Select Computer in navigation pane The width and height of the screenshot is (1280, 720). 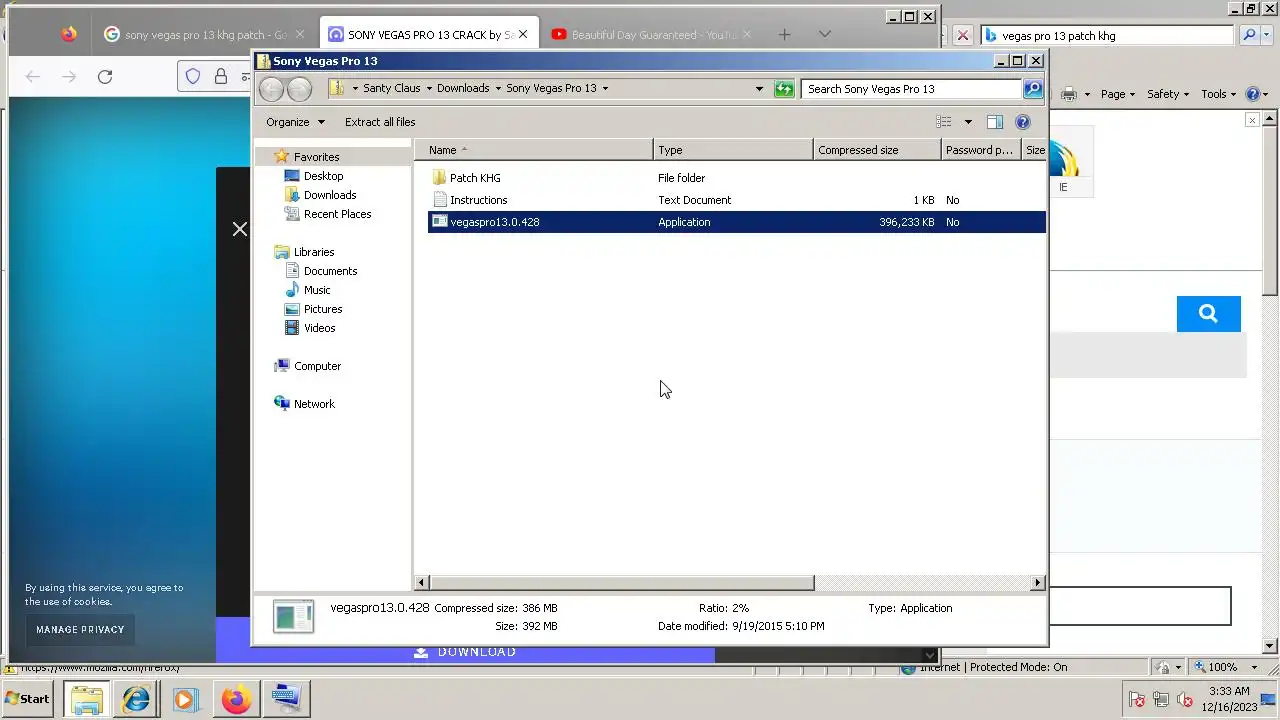point(317,366)
